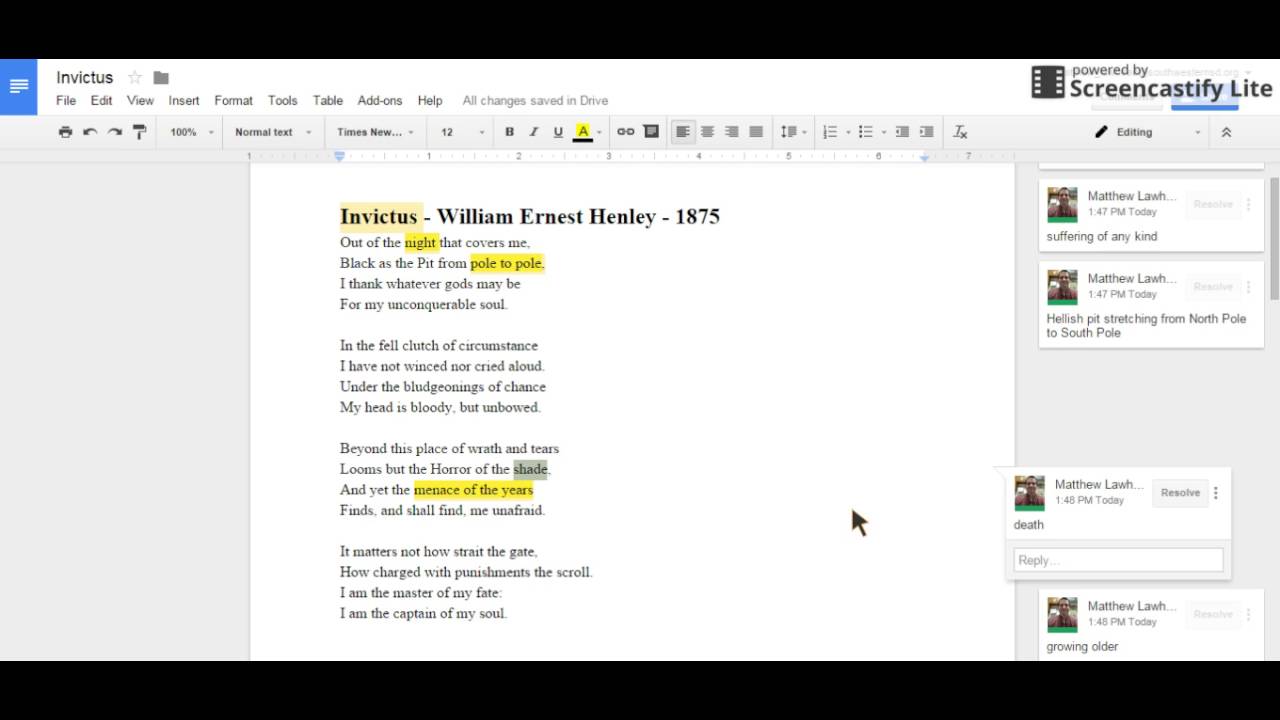Open the Insert menu

(184, 101)
